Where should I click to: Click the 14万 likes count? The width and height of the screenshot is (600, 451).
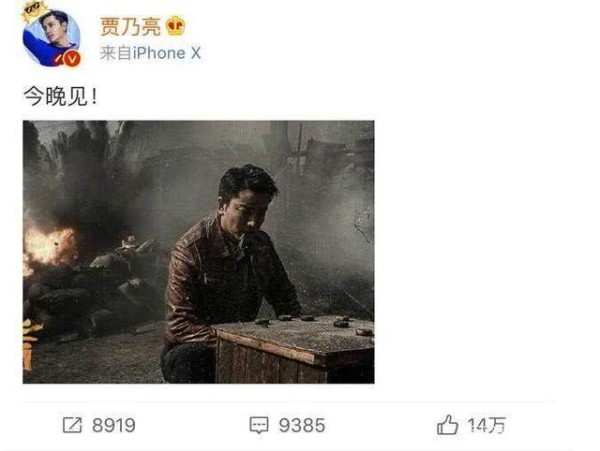pos(487,425)
